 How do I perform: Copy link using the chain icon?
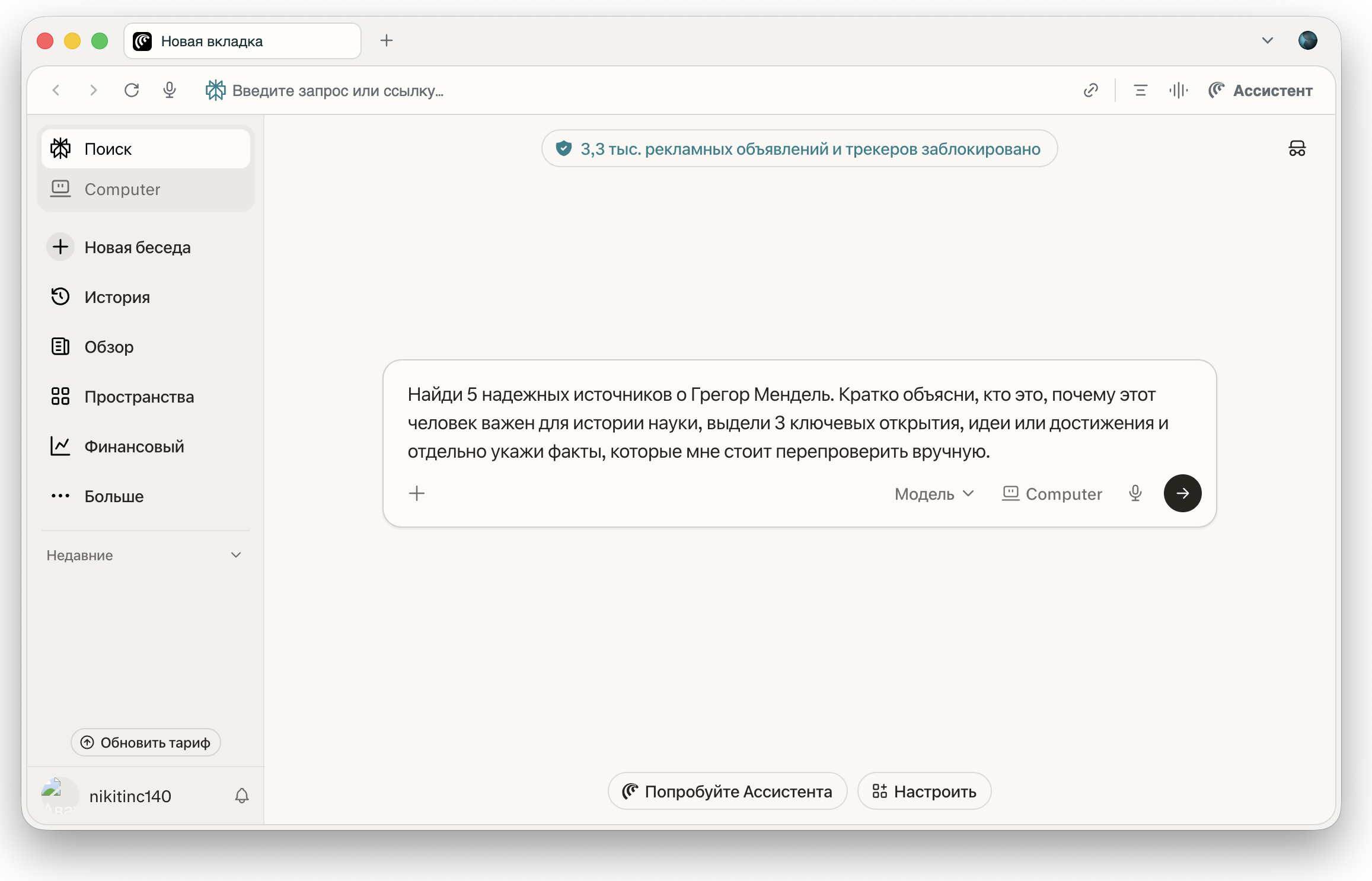pyautogui.click(x=1091, y=90)
